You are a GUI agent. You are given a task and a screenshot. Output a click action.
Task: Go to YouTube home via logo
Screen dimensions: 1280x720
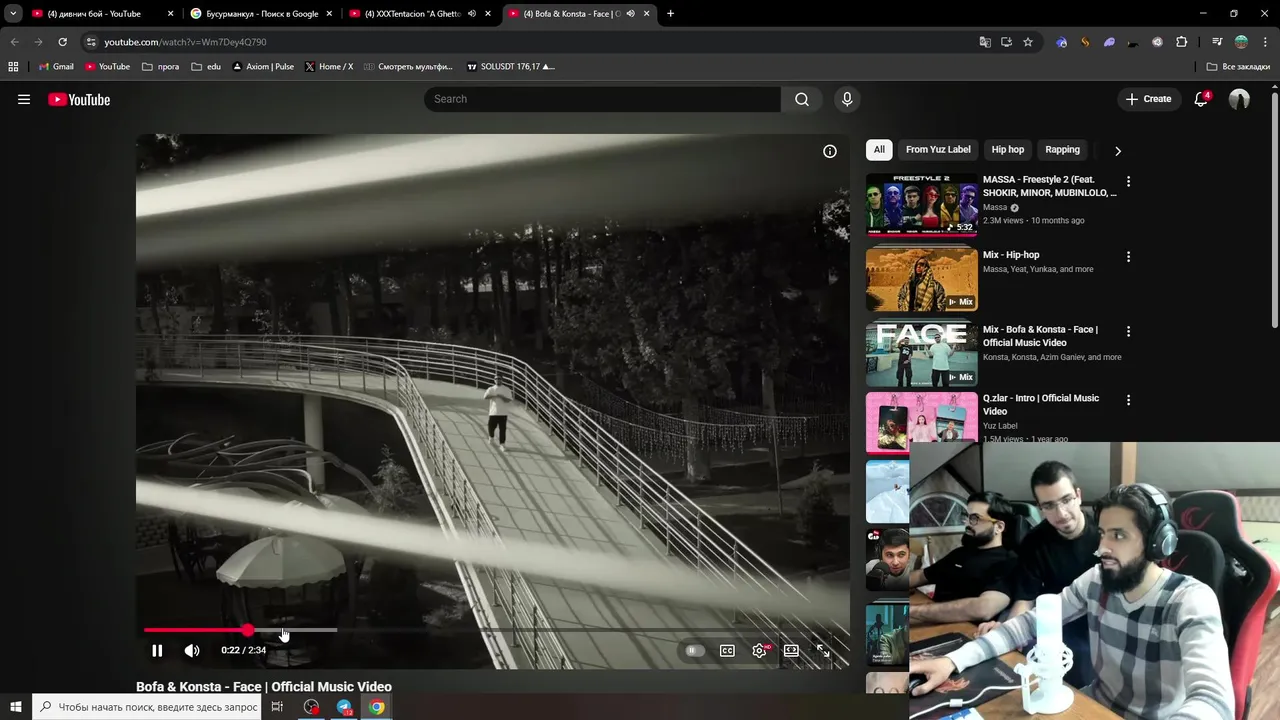coord(79,99)
